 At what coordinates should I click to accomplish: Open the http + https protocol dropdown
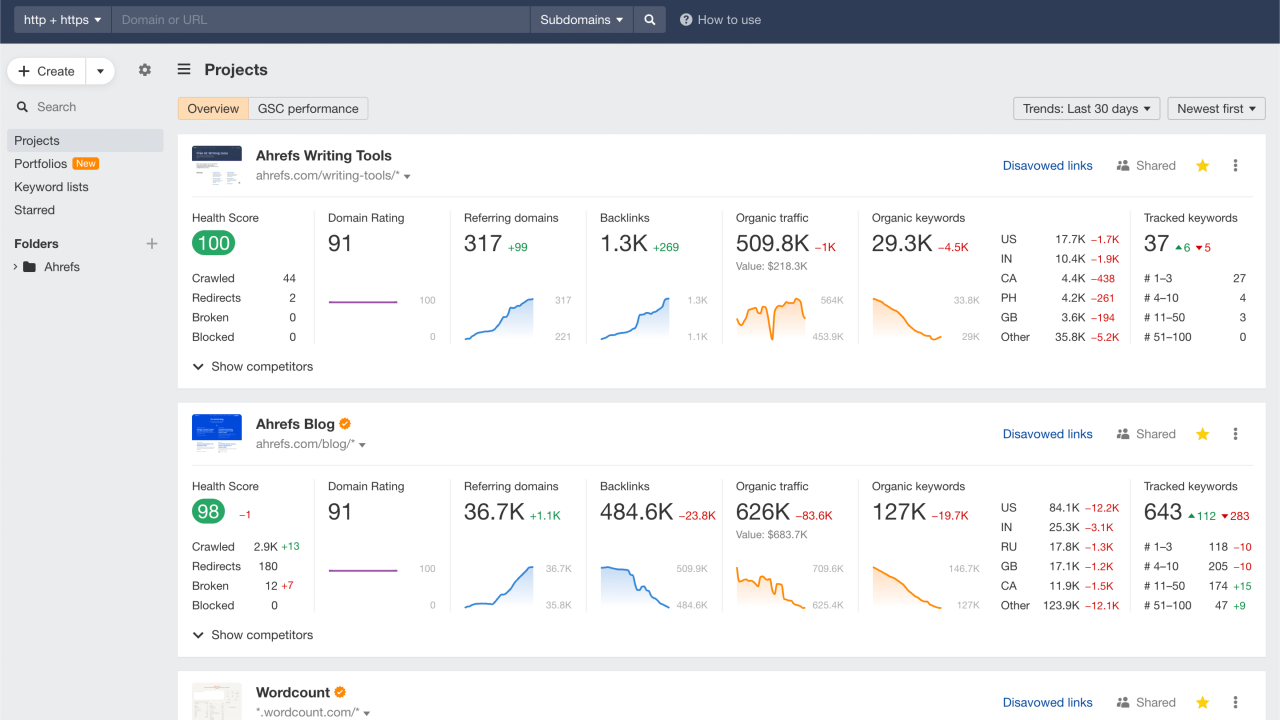(x=61, y=19)
